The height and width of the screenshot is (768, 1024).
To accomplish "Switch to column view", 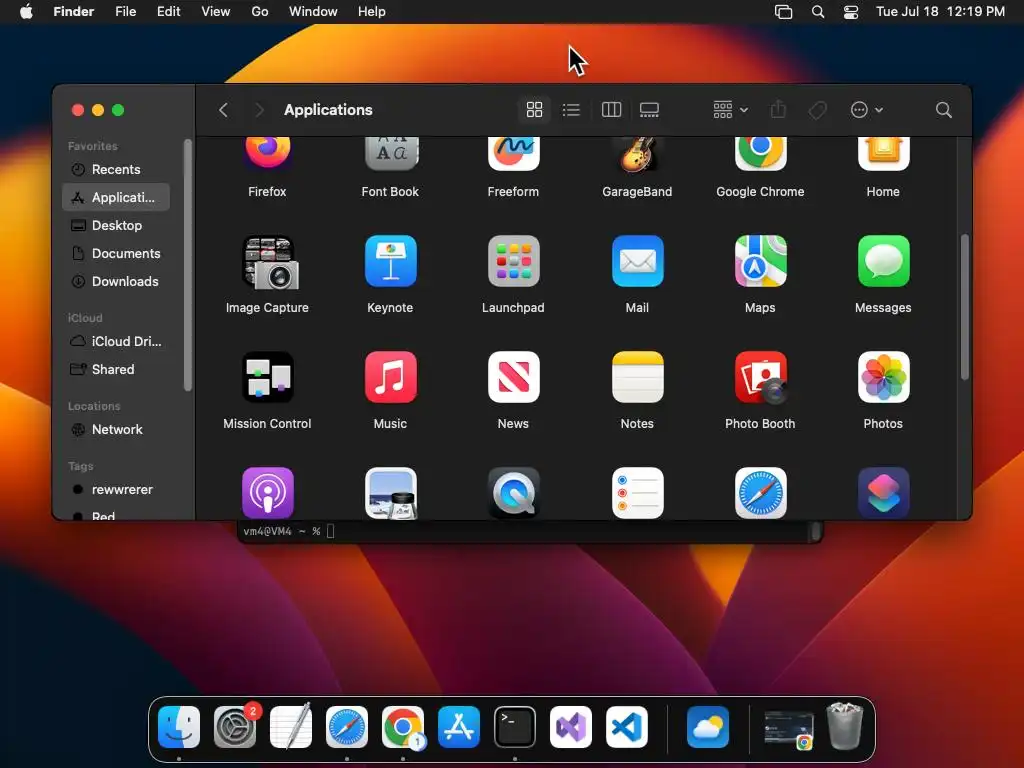I will (x=611, y=110).
